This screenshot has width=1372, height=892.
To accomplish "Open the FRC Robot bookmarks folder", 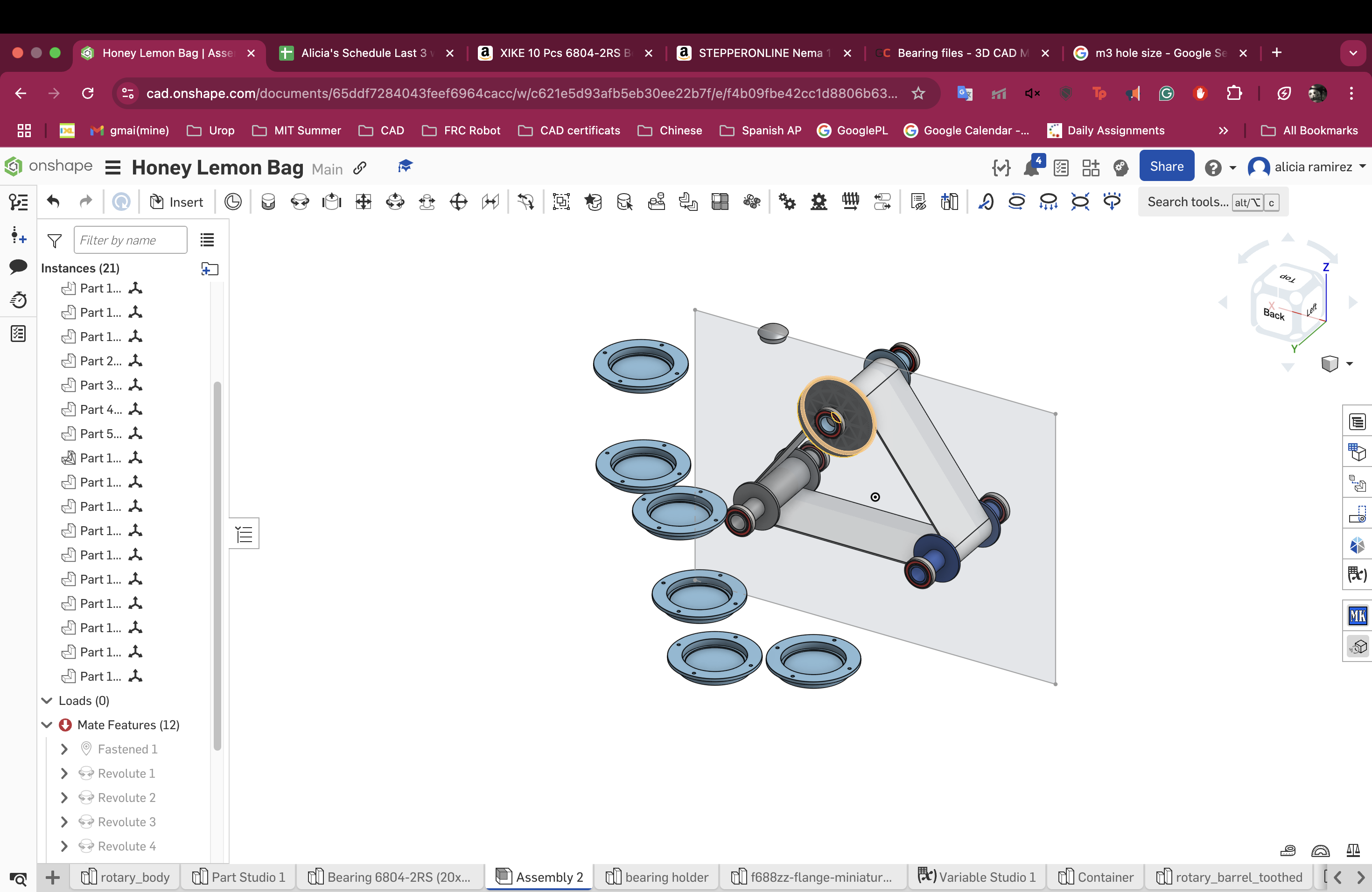I will coord(461,131).
